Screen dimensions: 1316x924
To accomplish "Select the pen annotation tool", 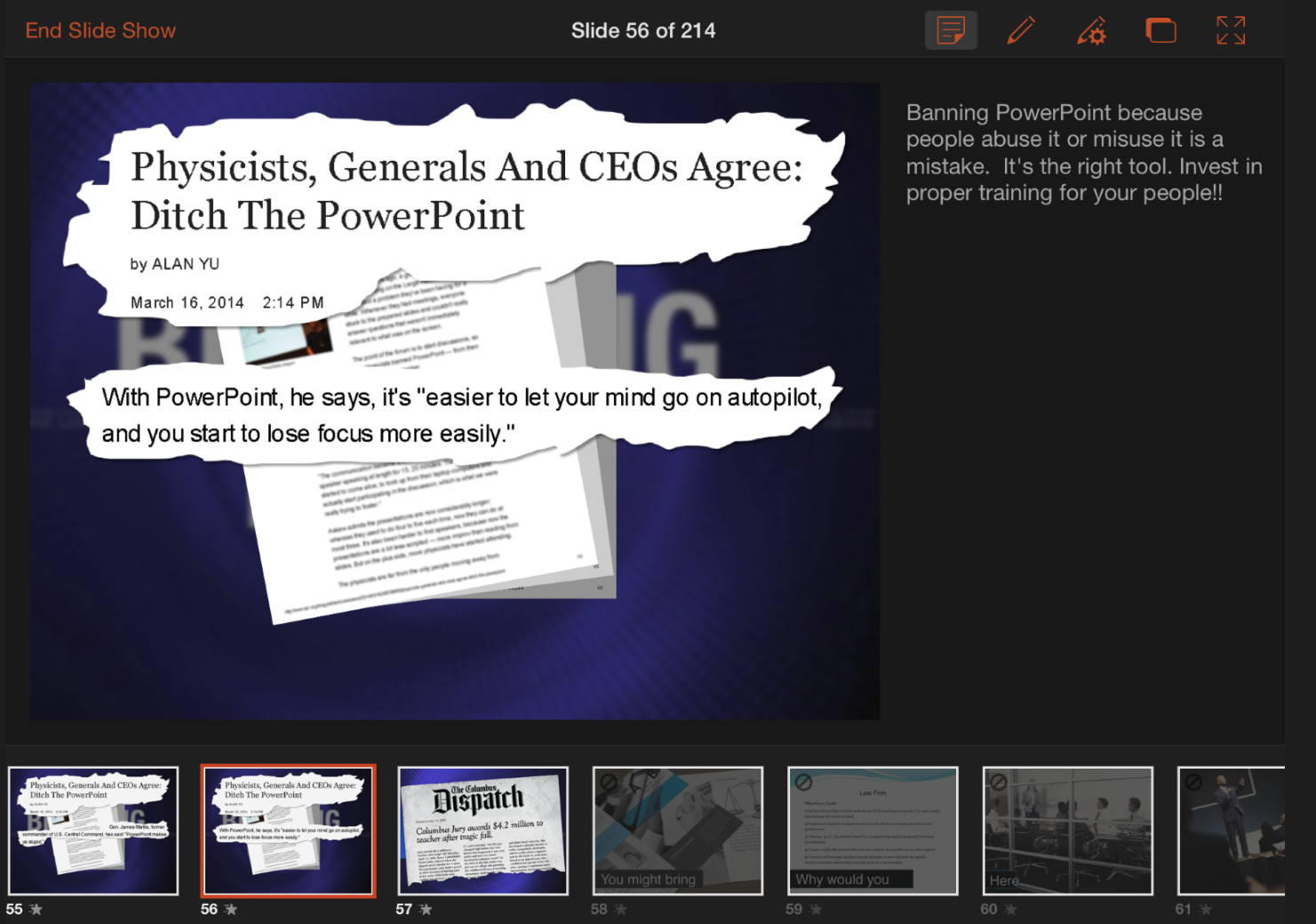I will 1021,30.
